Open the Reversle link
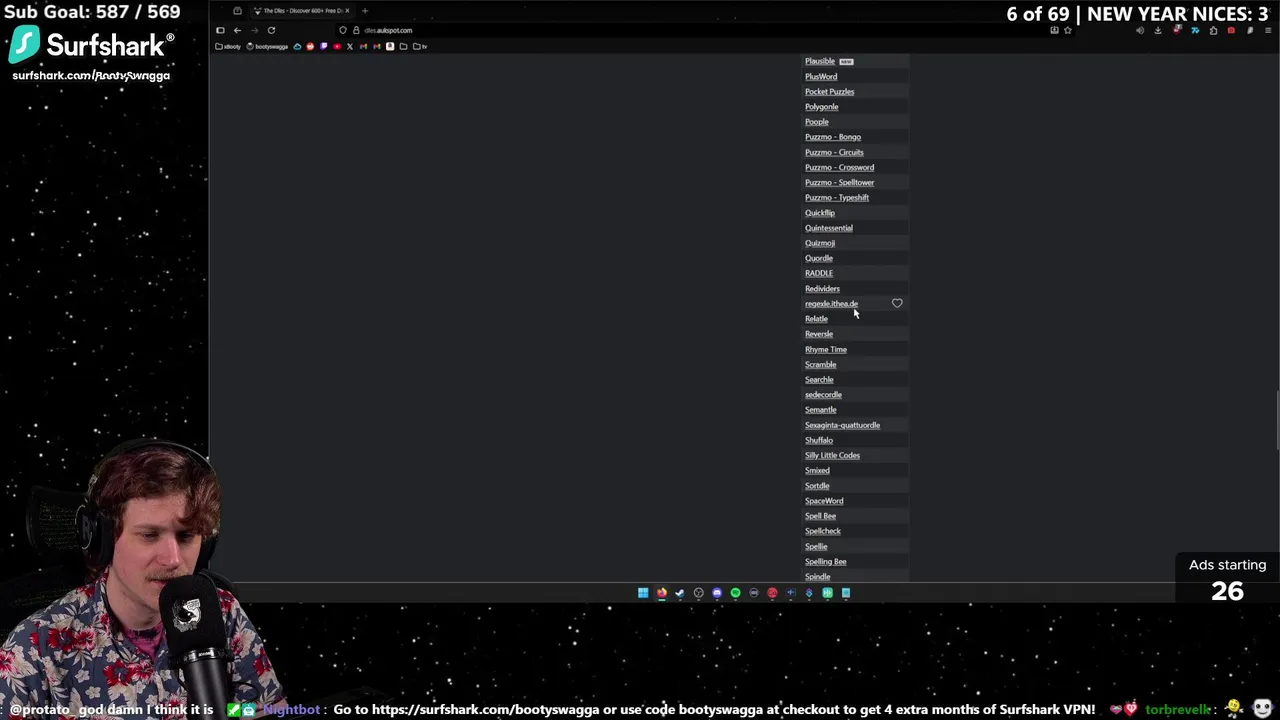Viewport: 1280px width, 720px height. pos(818,334)
